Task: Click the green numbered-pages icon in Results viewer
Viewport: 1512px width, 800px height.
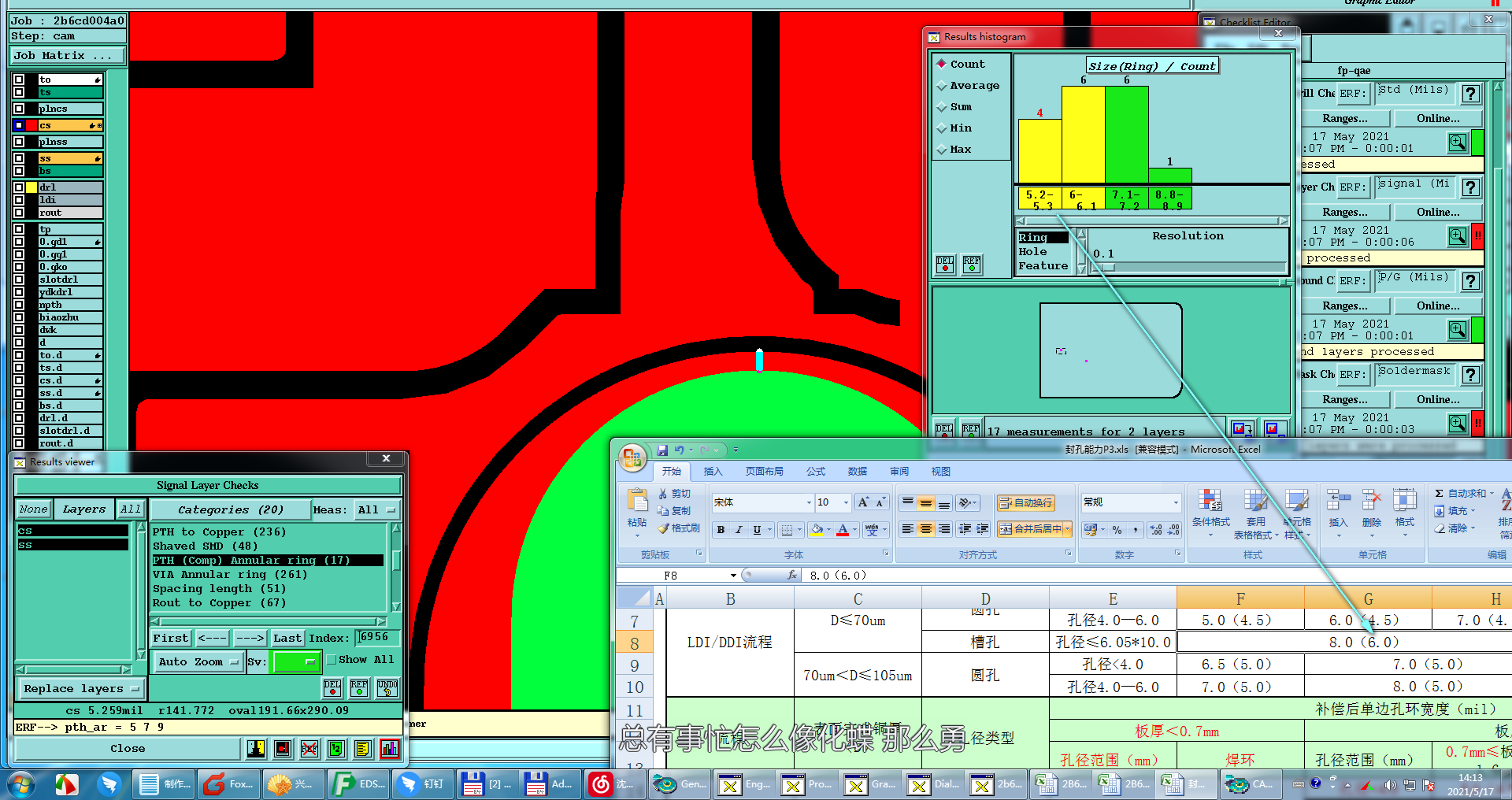Action: pos(336,749)
